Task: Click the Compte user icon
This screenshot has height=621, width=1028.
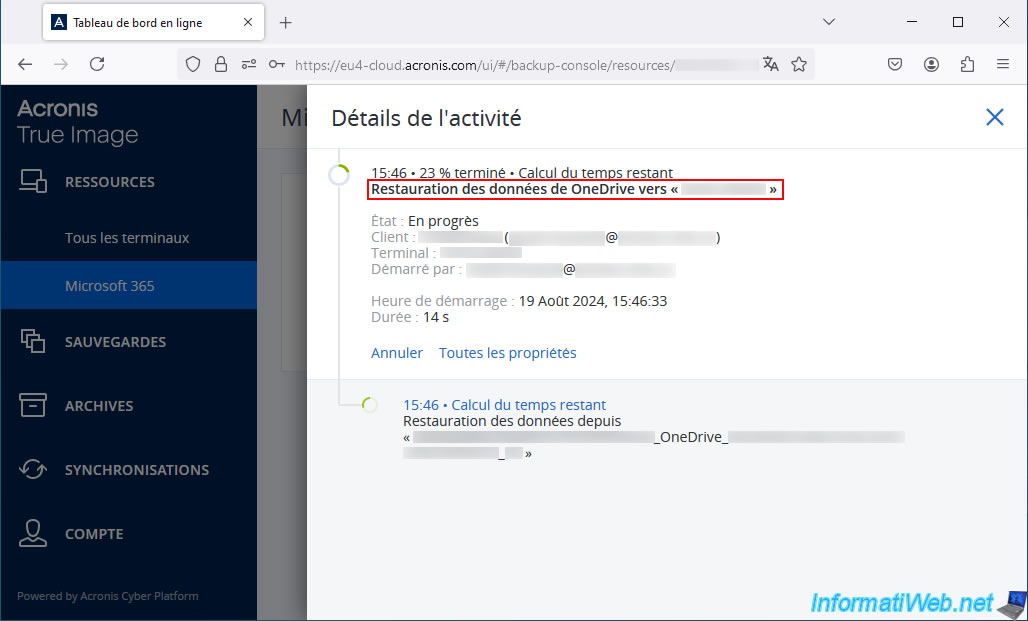Action: [33, 533]
